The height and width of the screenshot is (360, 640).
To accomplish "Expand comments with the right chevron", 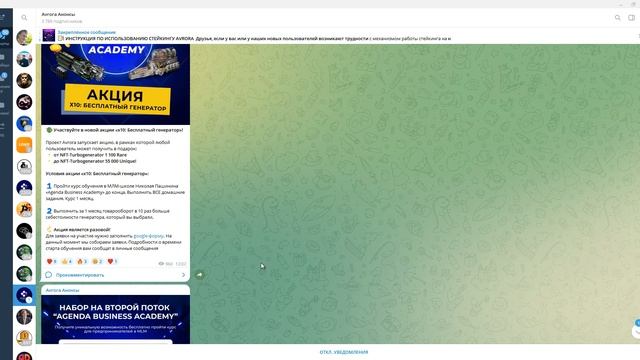I will 183,275.
